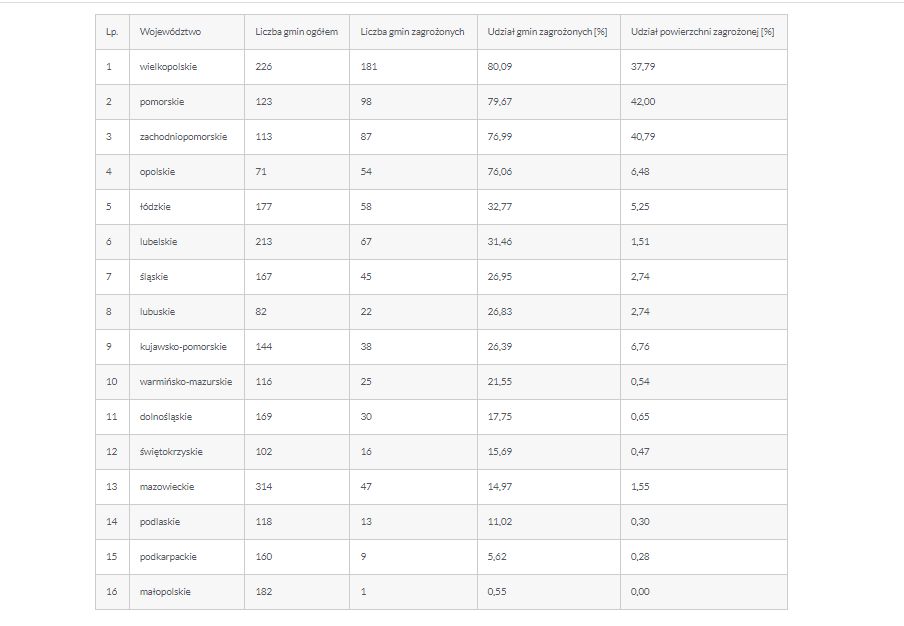Image resolution: width=904 pixels, height=626 pixels.
Task: Click the Lp. column header
Action: 112,32
